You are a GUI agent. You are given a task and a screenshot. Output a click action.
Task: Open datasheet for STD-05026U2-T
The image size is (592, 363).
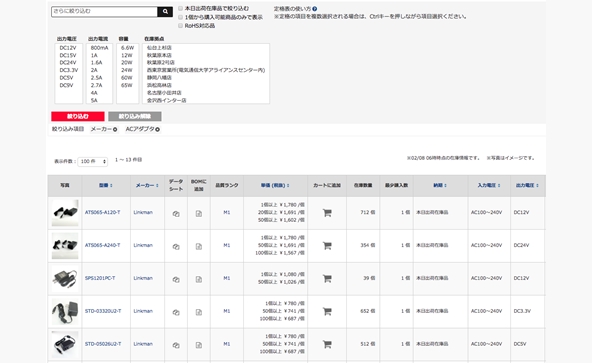(x=176, y=345)
